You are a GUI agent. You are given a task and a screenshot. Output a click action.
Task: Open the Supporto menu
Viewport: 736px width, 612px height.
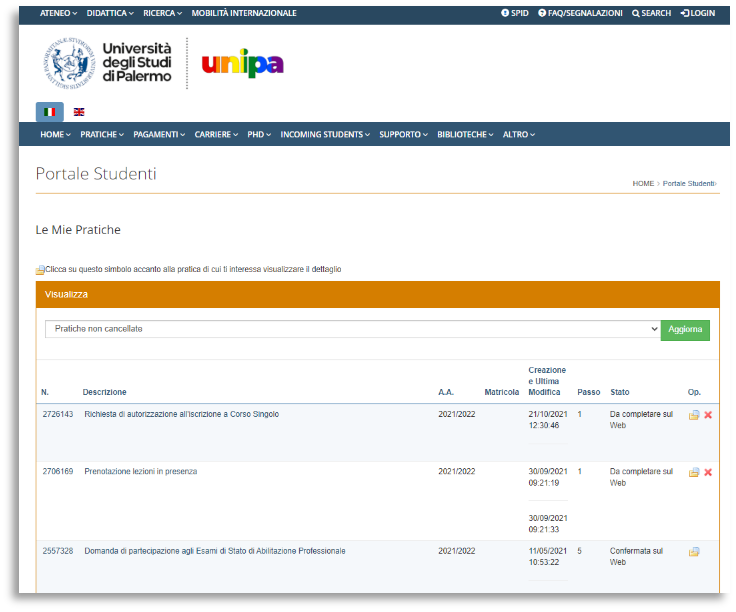404,135
